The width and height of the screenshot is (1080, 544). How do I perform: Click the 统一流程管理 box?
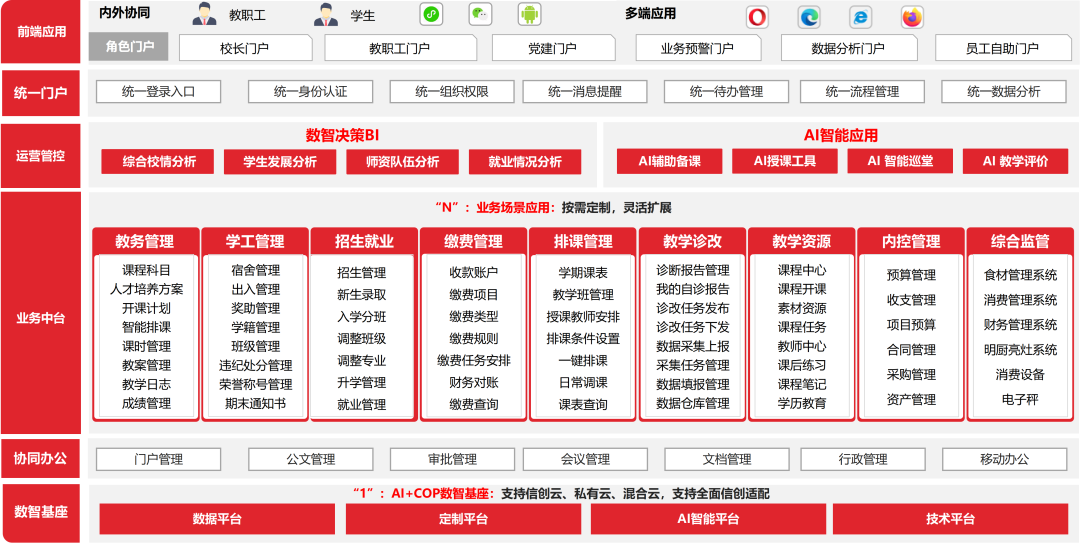pyautogui.click(x=862, y=92)
